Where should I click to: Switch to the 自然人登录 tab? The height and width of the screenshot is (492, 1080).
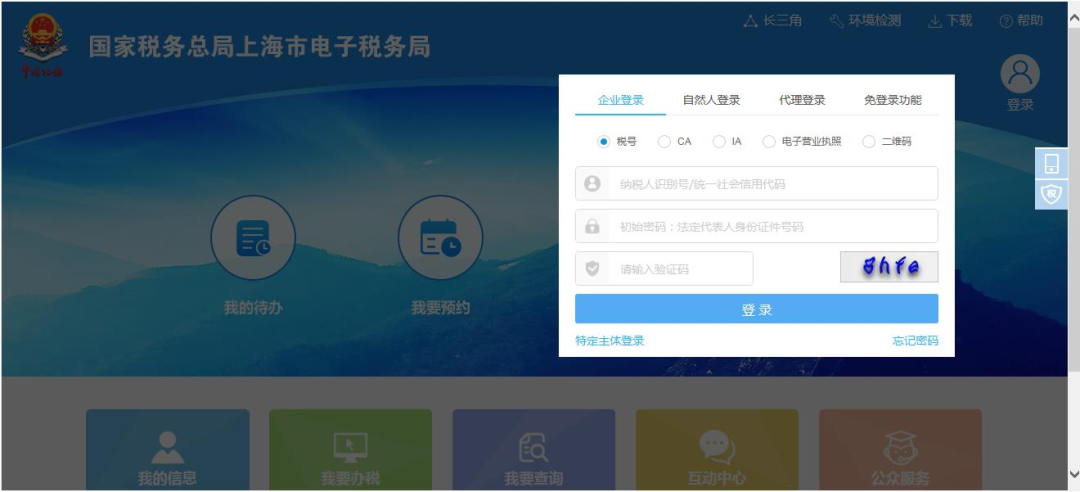[x=711, y=100]
